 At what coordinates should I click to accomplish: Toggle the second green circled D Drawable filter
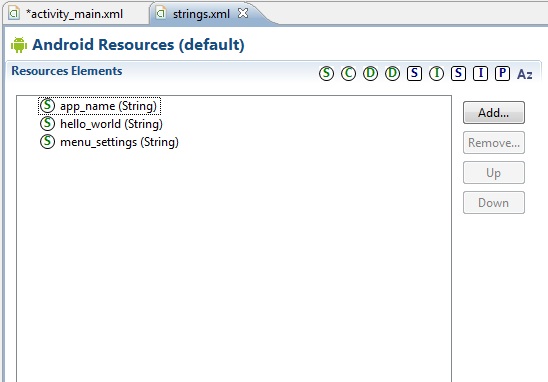click(x=392, y=73)
